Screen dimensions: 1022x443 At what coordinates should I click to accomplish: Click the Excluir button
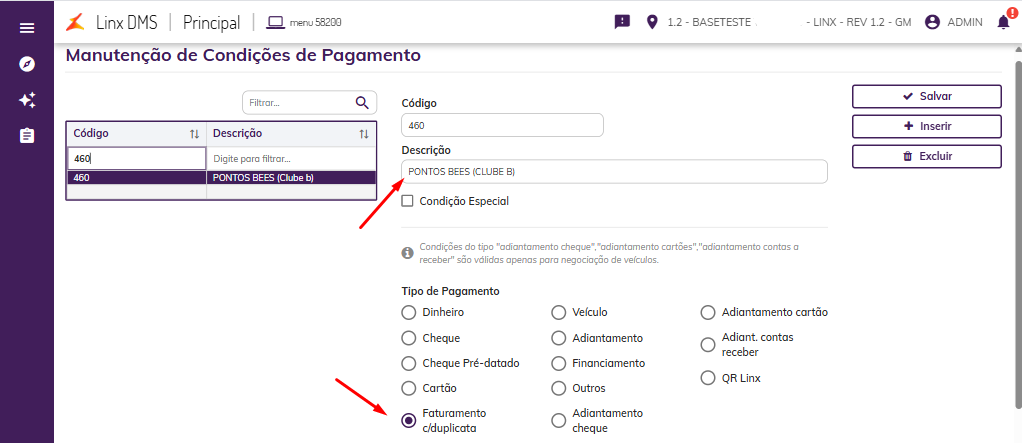pyautogui.click(x=926, y=156)
